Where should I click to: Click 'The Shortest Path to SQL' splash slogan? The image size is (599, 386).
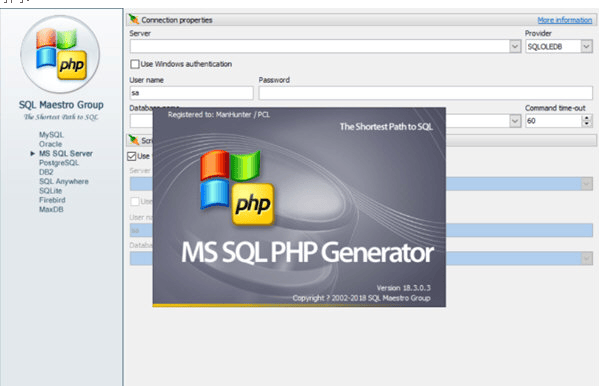[386, 127]
